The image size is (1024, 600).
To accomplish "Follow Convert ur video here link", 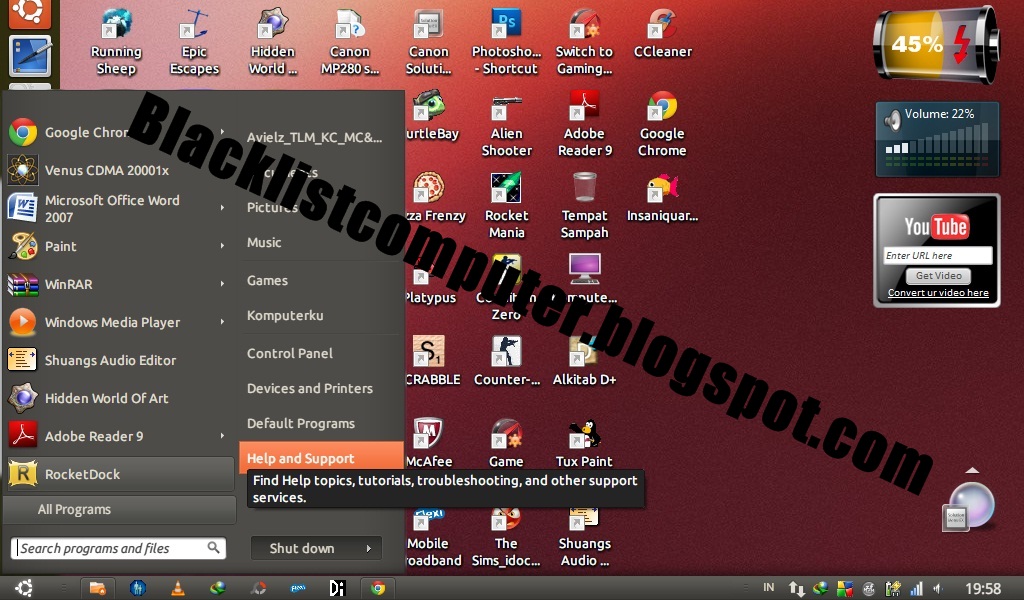I will (x=938, y=293).
